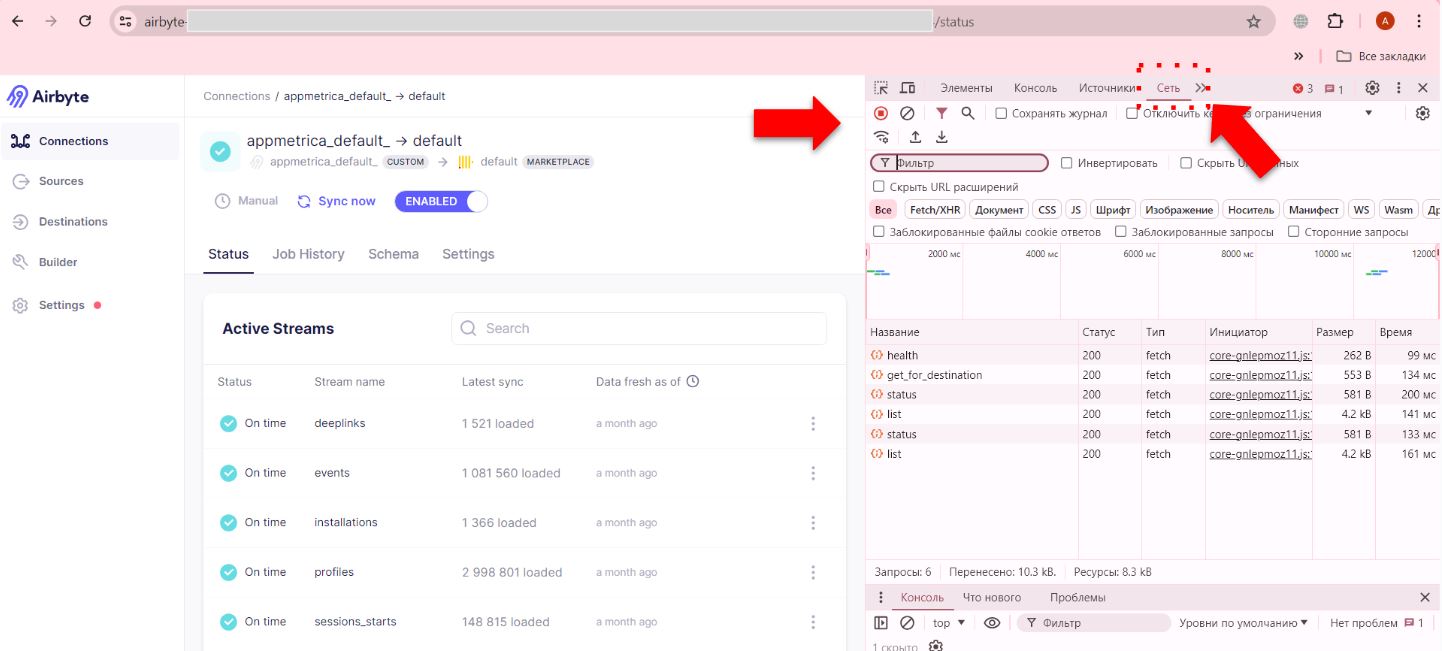Focus the network Фильтр input
This screenshot has height=651, width=1442.
point(960,163)
